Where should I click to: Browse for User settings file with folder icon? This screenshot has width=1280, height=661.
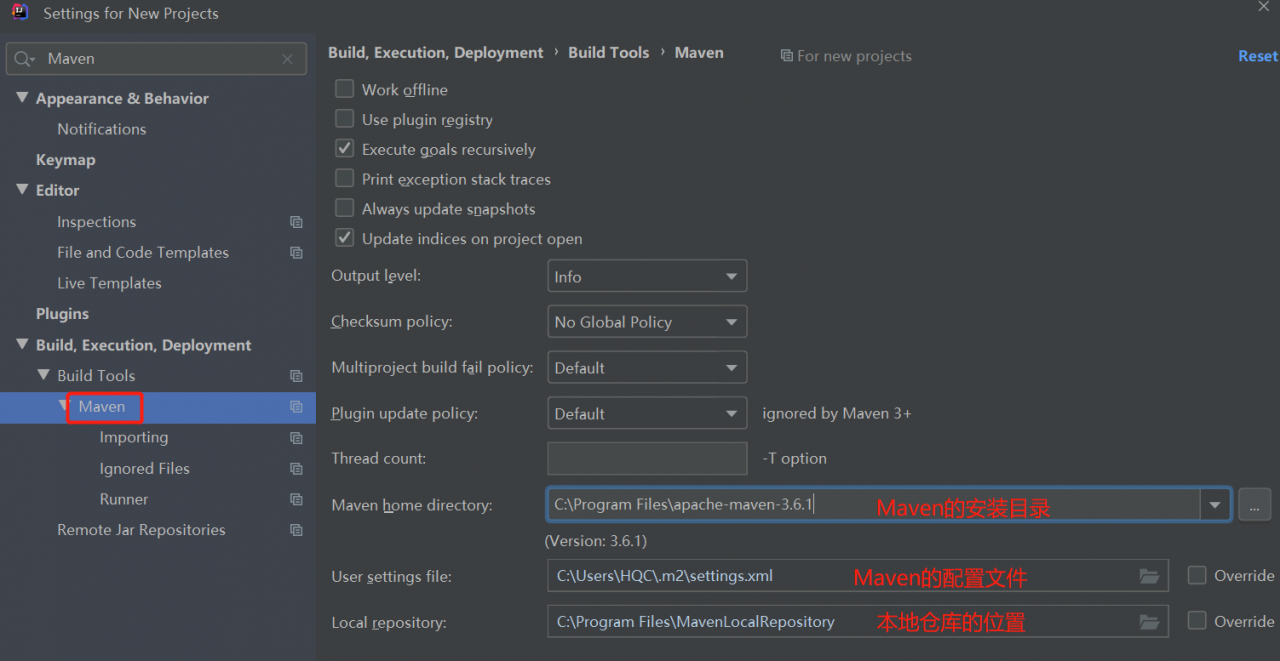[x=1149, y=576]
